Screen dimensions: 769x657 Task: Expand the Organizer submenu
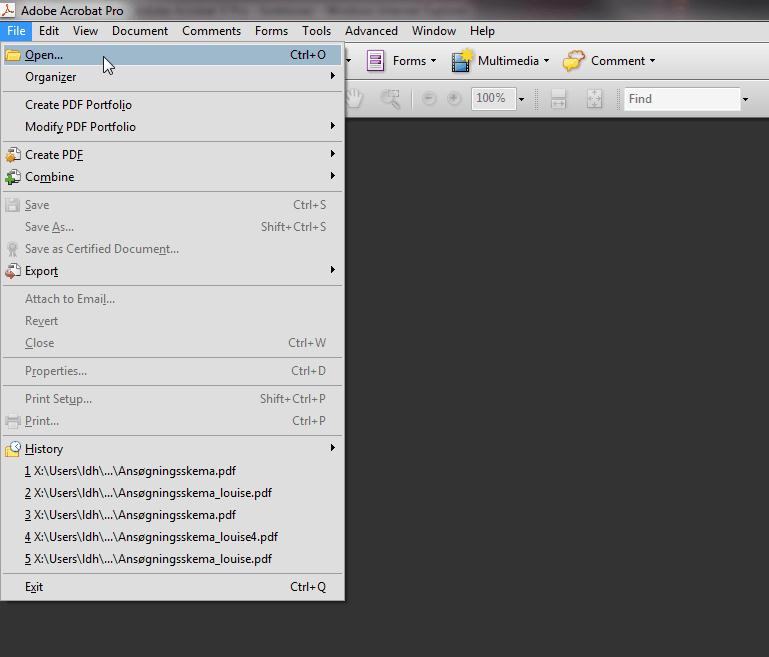pyautogui.click(x=333, y=76)
